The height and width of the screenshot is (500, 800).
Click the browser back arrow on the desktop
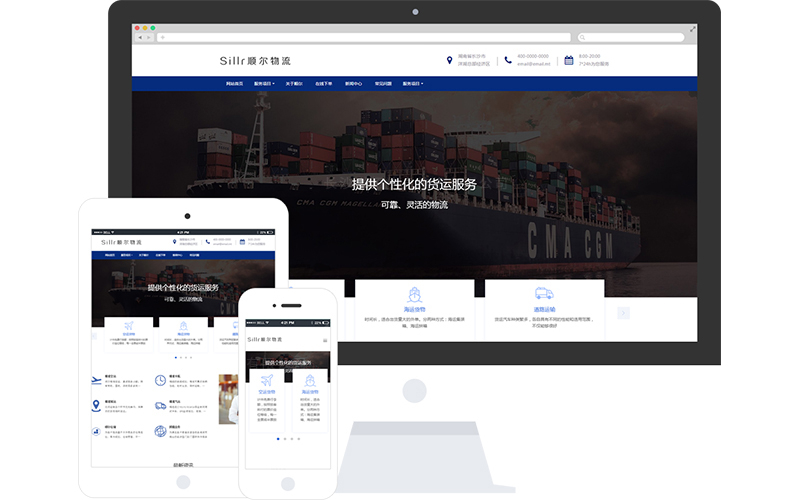140,37
